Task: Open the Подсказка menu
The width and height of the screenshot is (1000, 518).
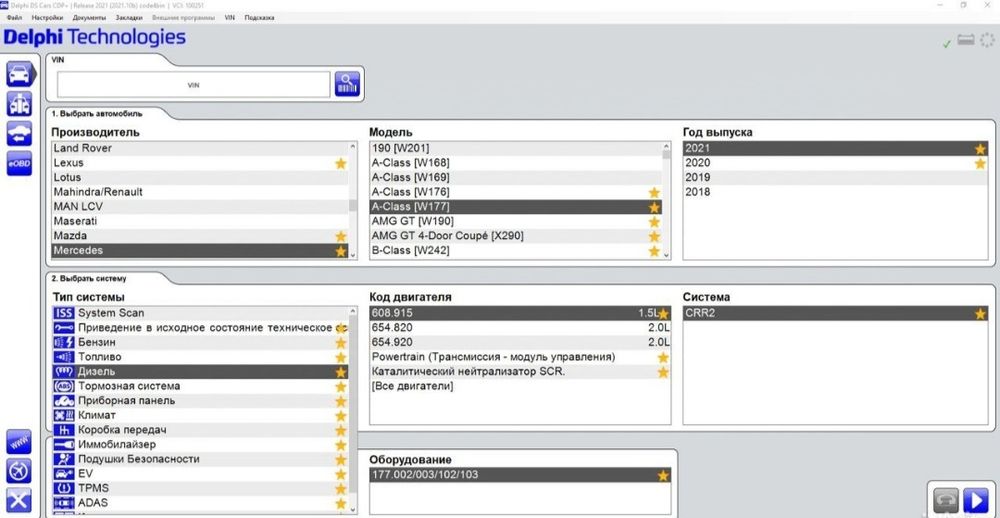Action: [x=260, y=18]
